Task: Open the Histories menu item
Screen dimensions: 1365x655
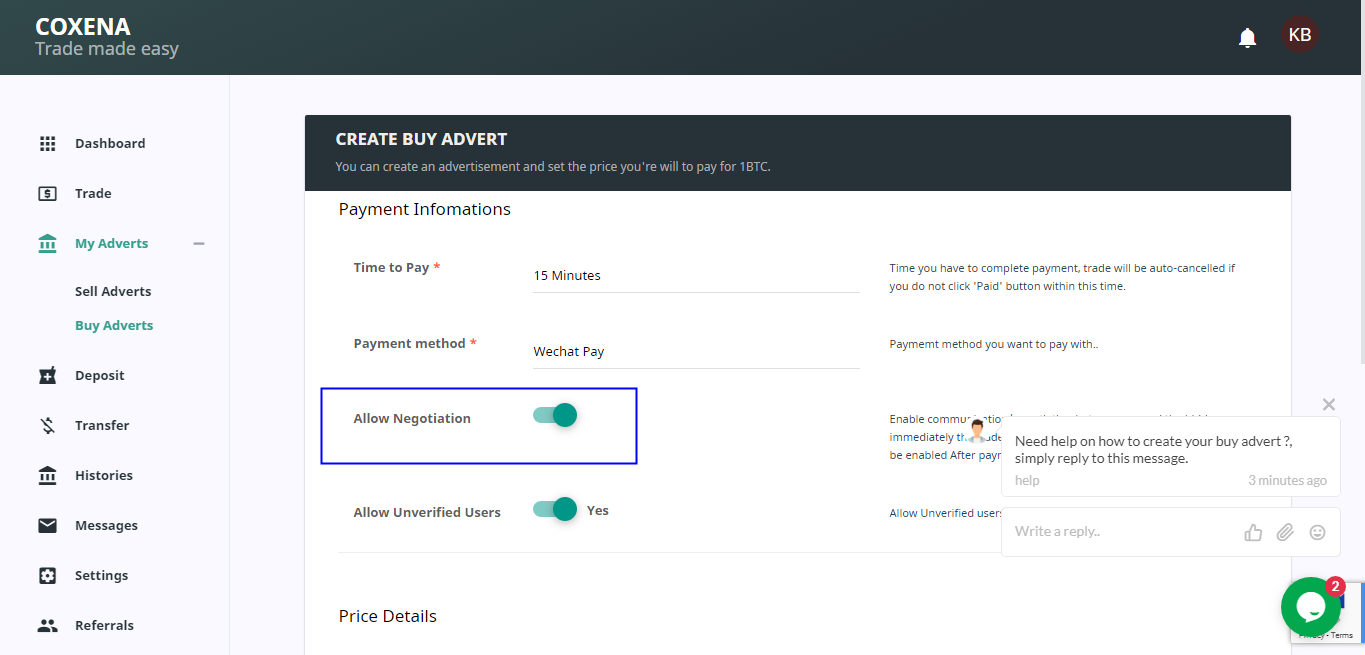Action: [x=103, y=476]
